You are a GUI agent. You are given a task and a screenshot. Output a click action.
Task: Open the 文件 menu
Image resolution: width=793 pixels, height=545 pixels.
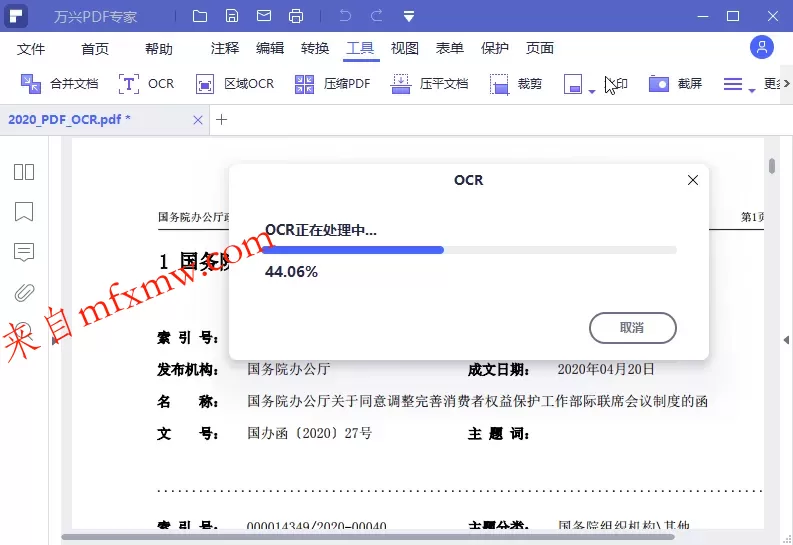tap(31, 49)
